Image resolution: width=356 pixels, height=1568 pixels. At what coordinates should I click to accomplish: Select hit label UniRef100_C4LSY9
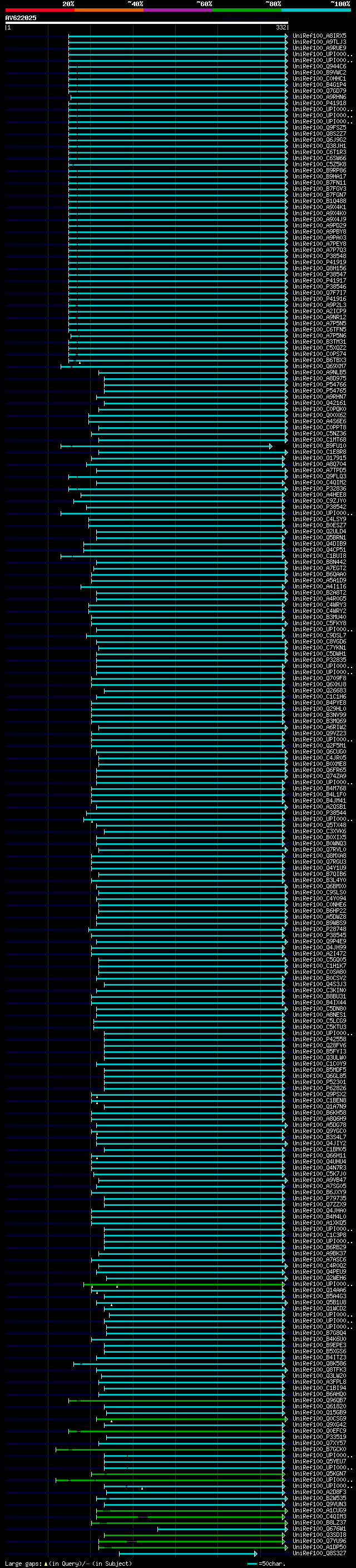319,519
